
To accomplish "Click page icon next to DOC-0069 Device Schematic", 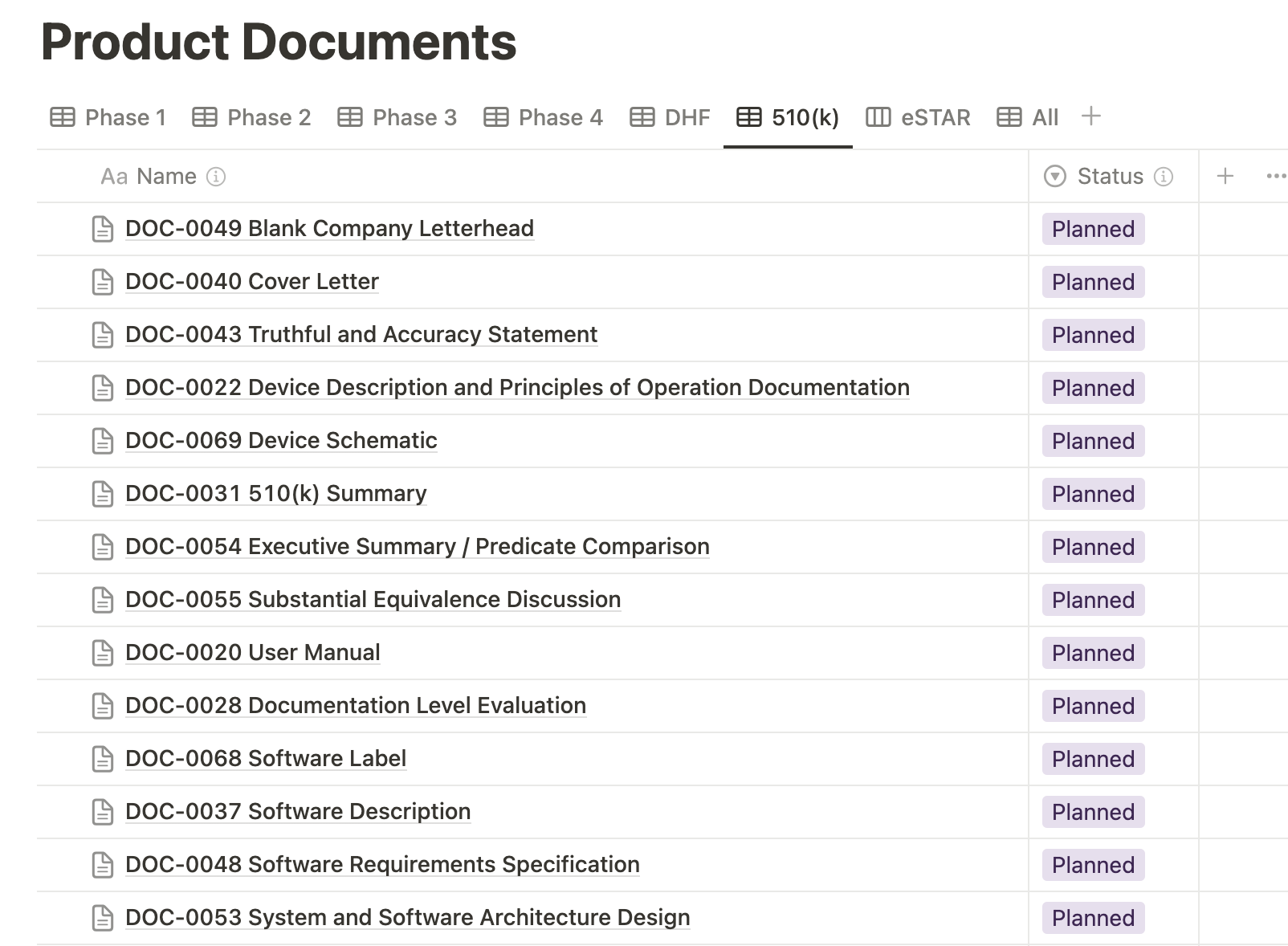I will (x=103, y=441).
